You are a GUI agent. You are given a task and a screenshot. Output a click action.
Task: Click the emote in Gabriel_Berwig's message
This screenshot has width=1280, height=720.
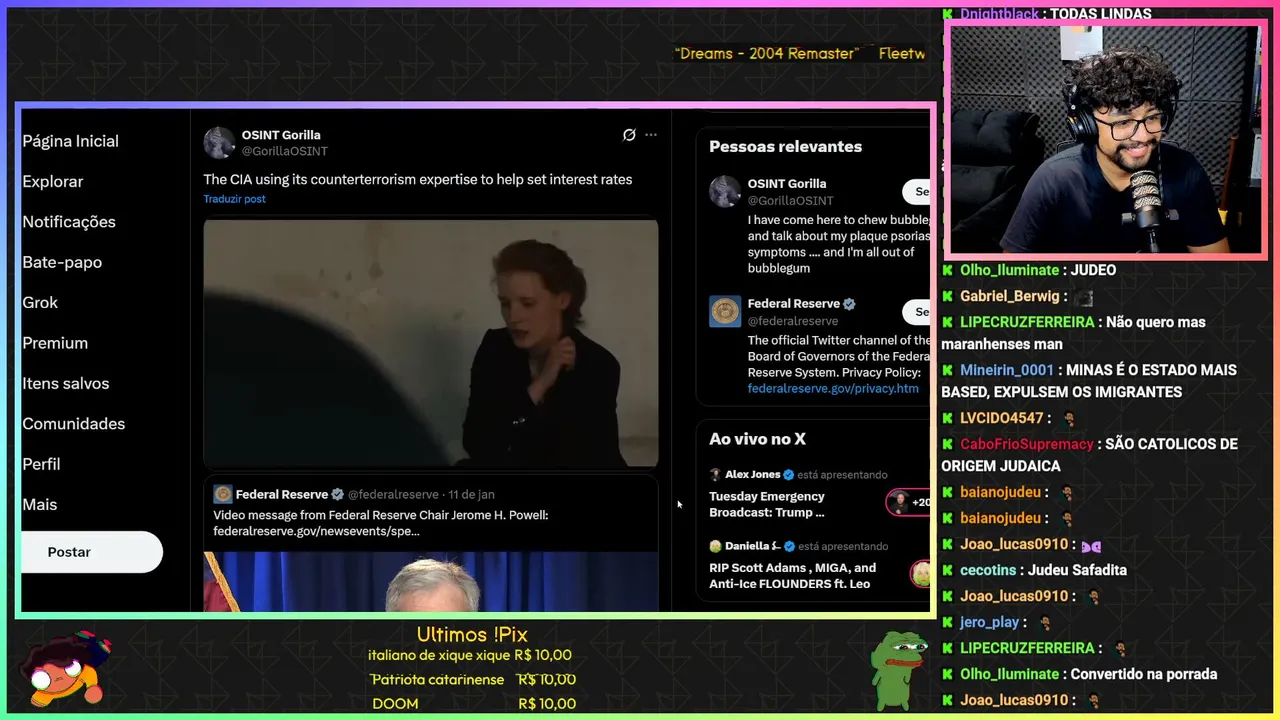click(1085, 297)
